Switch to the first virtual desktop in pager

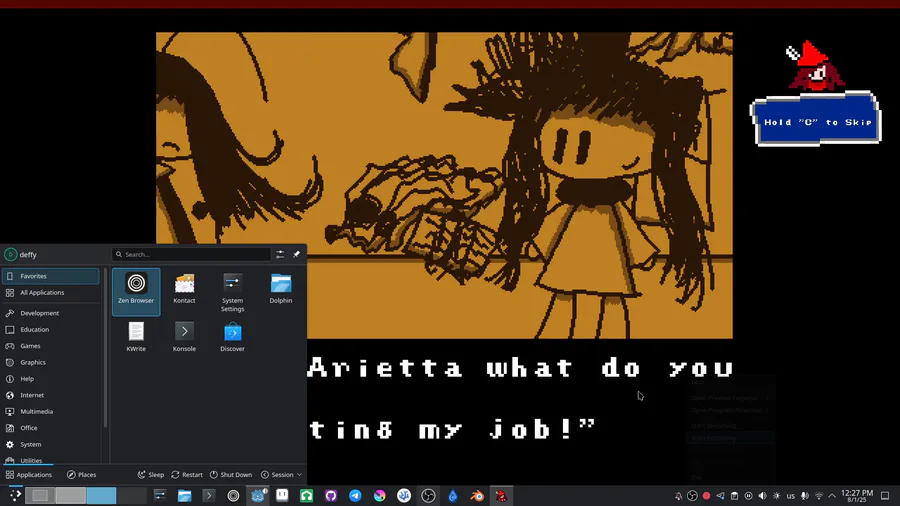(x=40, y=495)
